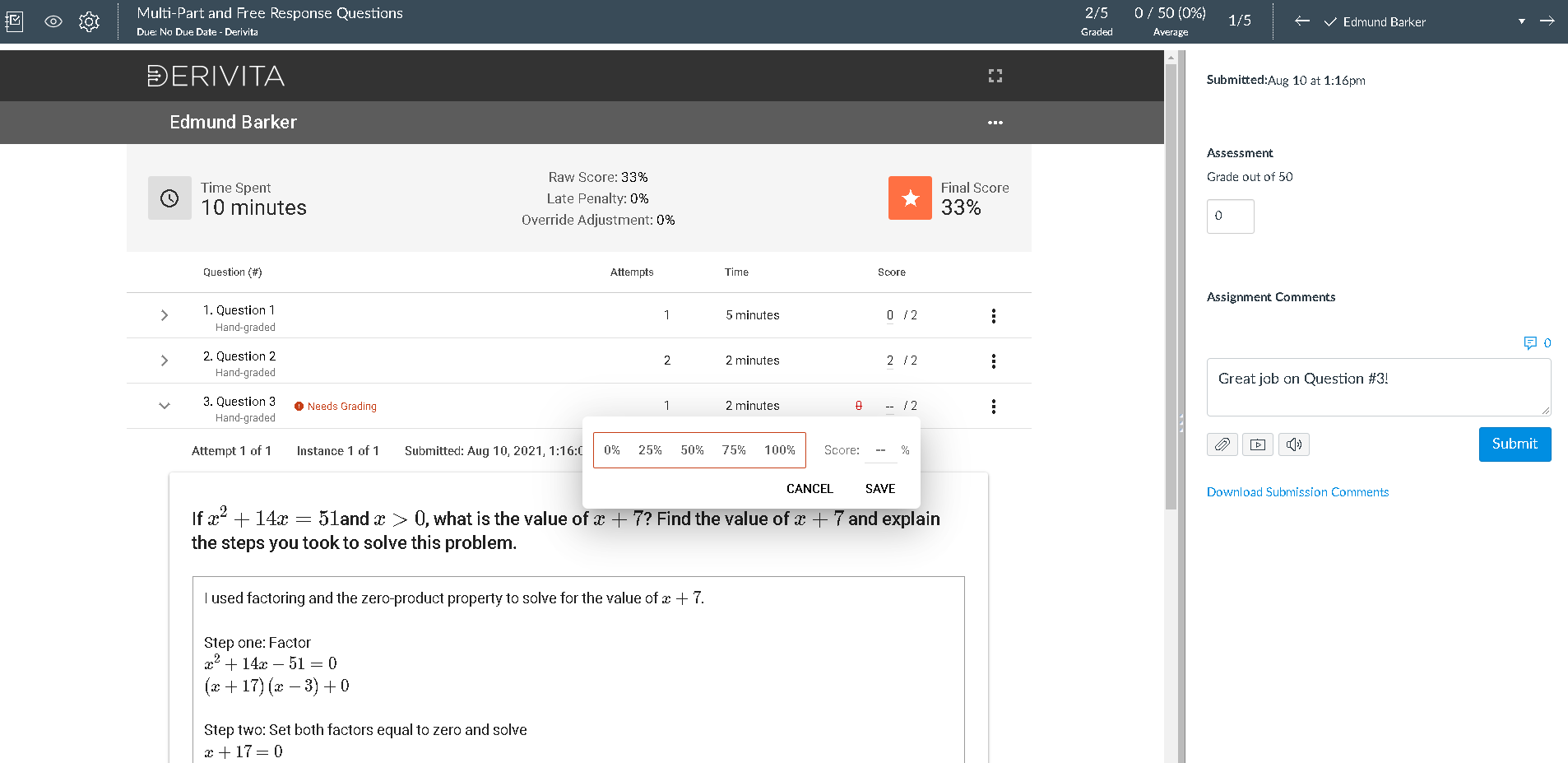
Task: Select the 75% score option
Action: [x=734, y=450]
